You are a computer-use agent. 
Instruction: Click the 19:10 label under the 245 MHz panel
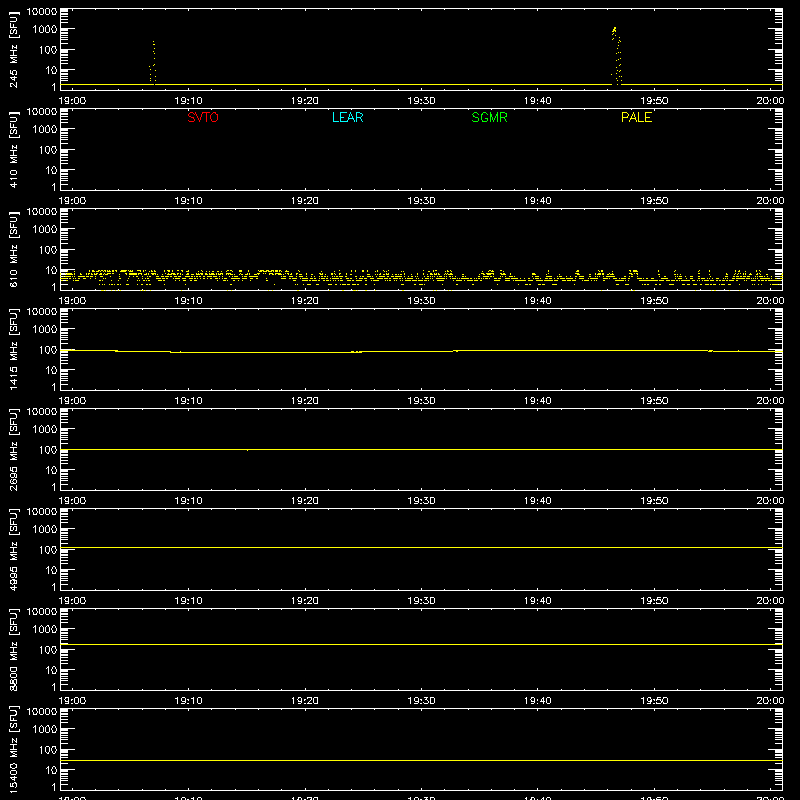coord(188,101)
